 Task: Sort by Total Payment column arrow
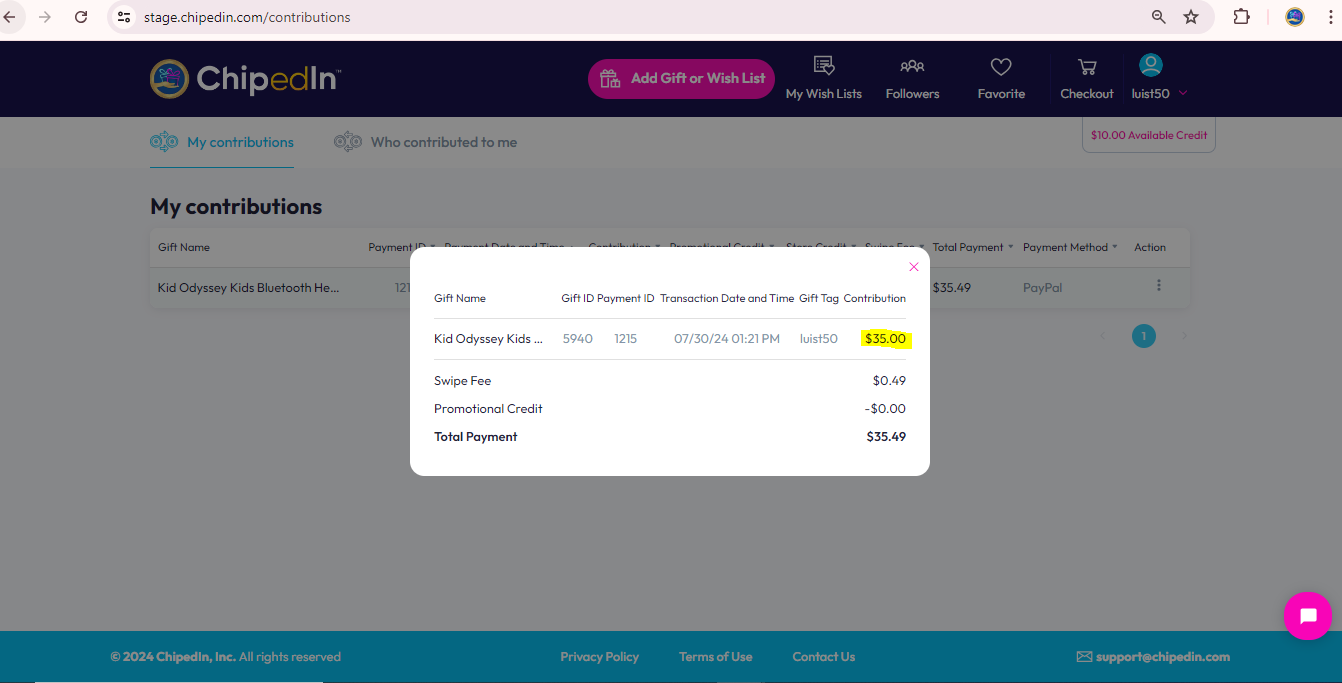tap(1011, 247)
